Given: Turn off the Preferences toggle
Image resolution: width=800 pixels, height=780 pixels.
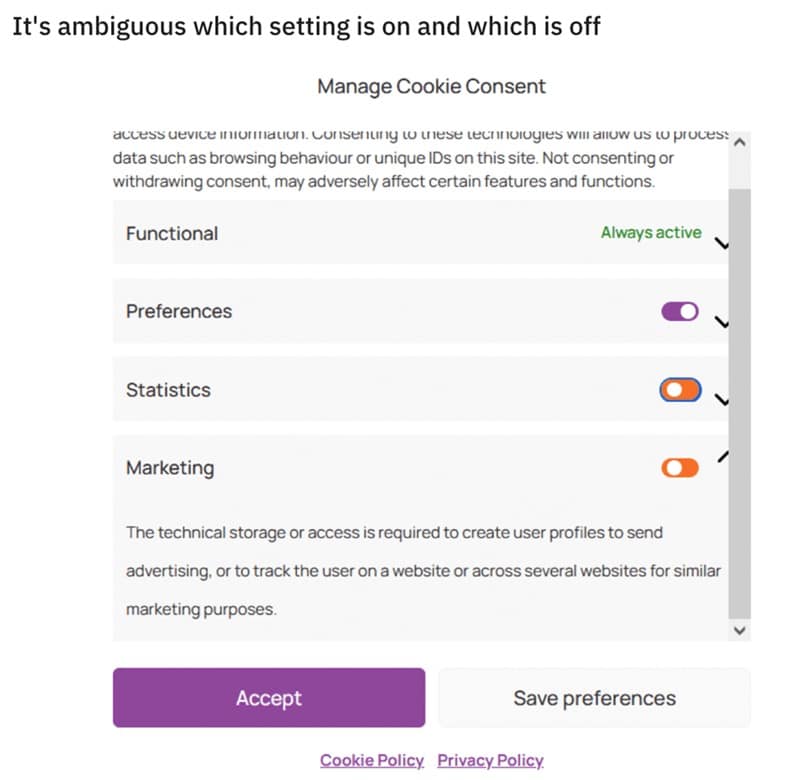Looking at the screenshot, I should click(680, 311).
